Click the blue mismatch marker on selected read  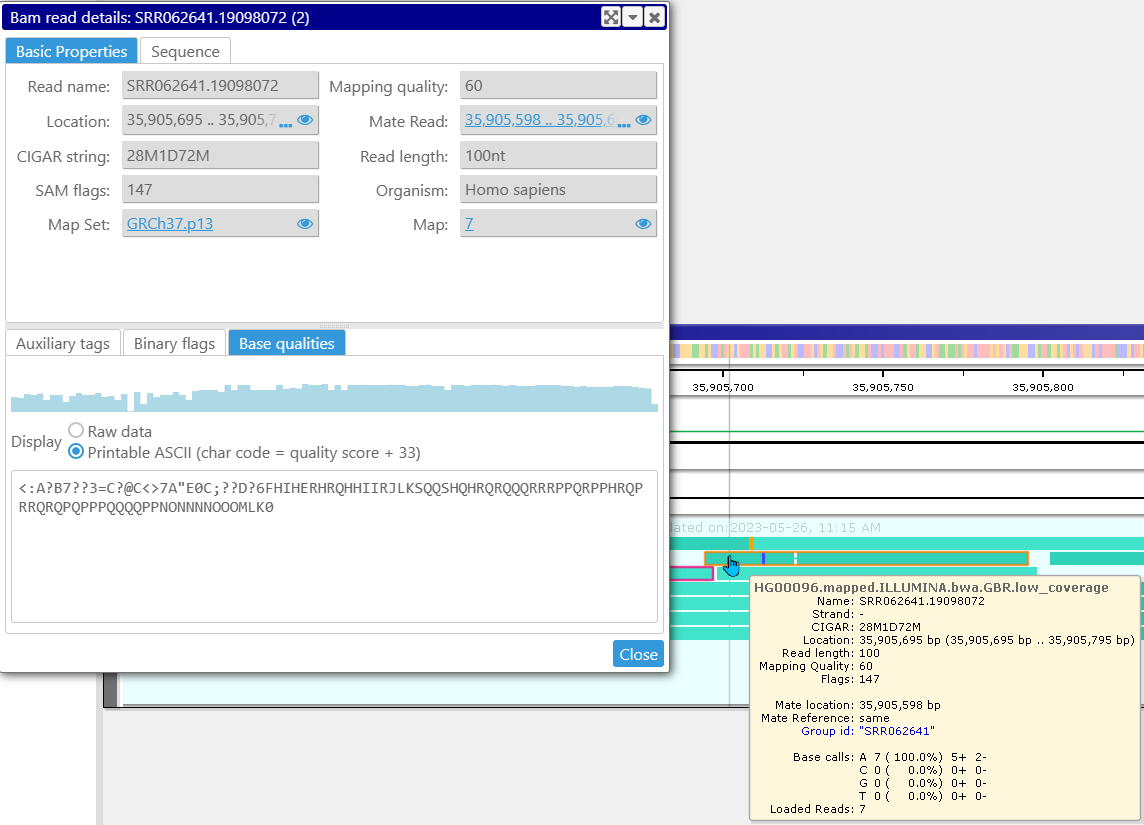[763, 559]
